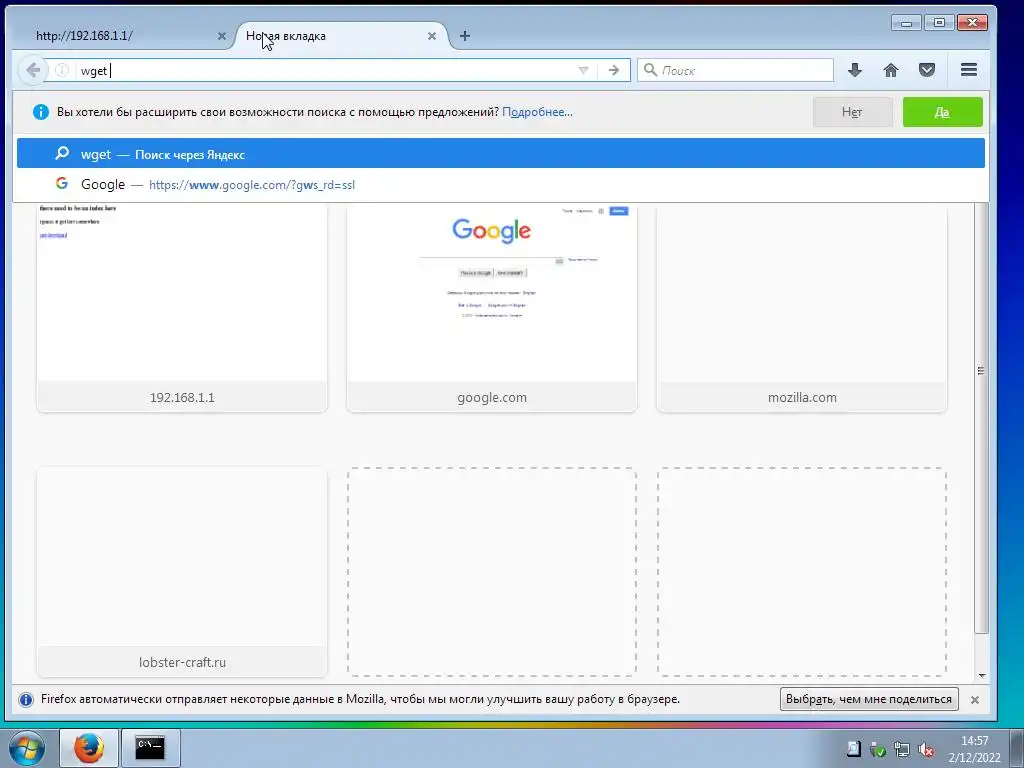This screenshot has width=1024, height=768.
Task: Switch to the http://192.168.1.1/ tab
Action: [124, 36]
